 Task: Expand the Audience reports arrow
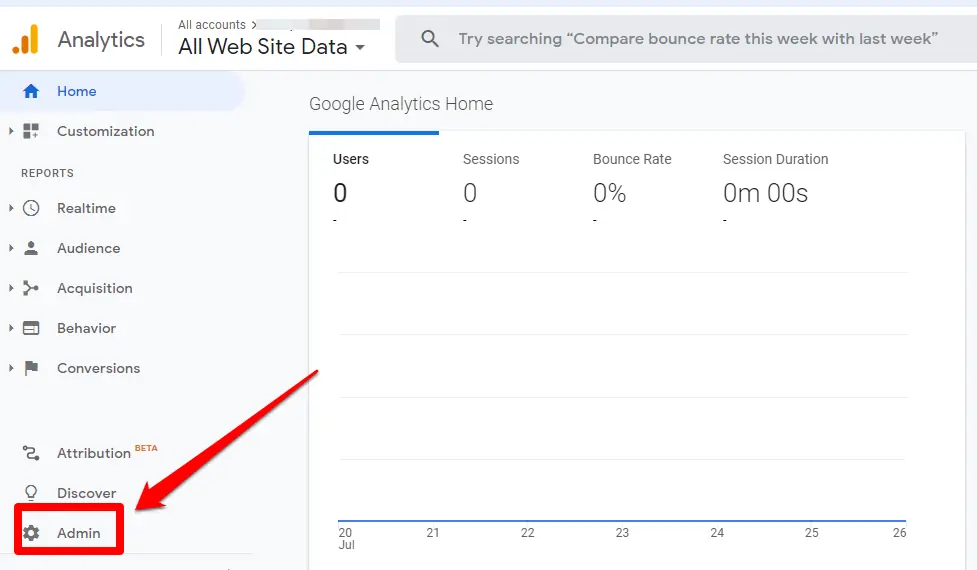point(11,248)
